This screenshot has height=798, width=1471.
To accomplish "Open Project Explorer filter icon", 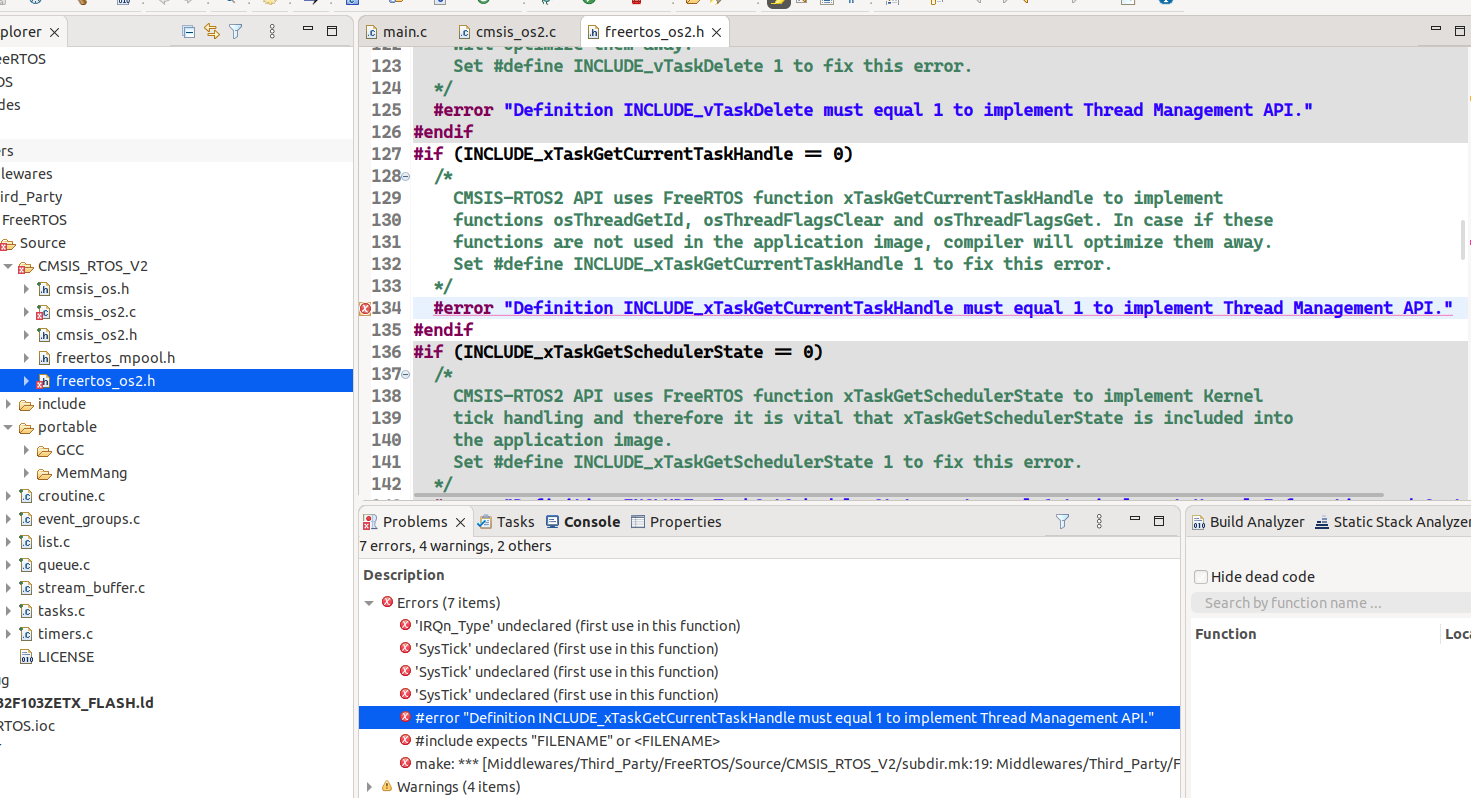I will 236,32.
